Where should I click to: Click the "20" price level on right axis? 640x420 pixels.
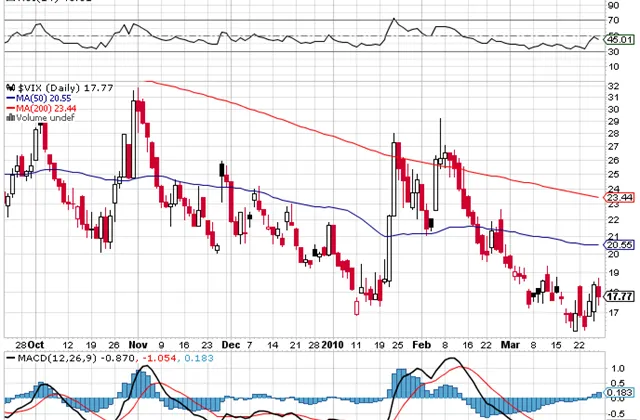coord(613,254)
